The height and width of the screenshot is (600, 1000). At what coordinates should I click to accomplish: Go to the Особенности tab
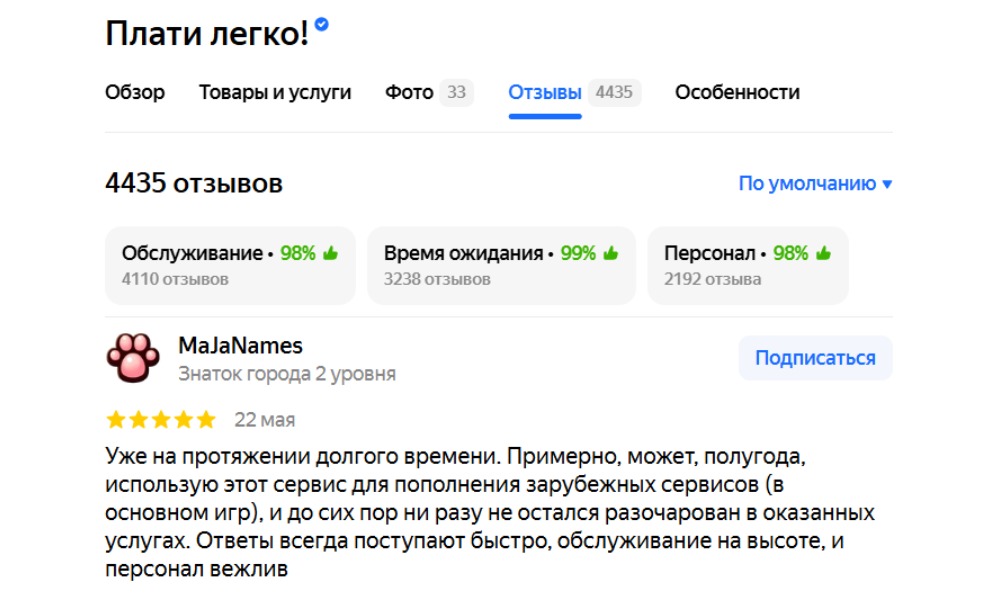click(x=737, y=93)
